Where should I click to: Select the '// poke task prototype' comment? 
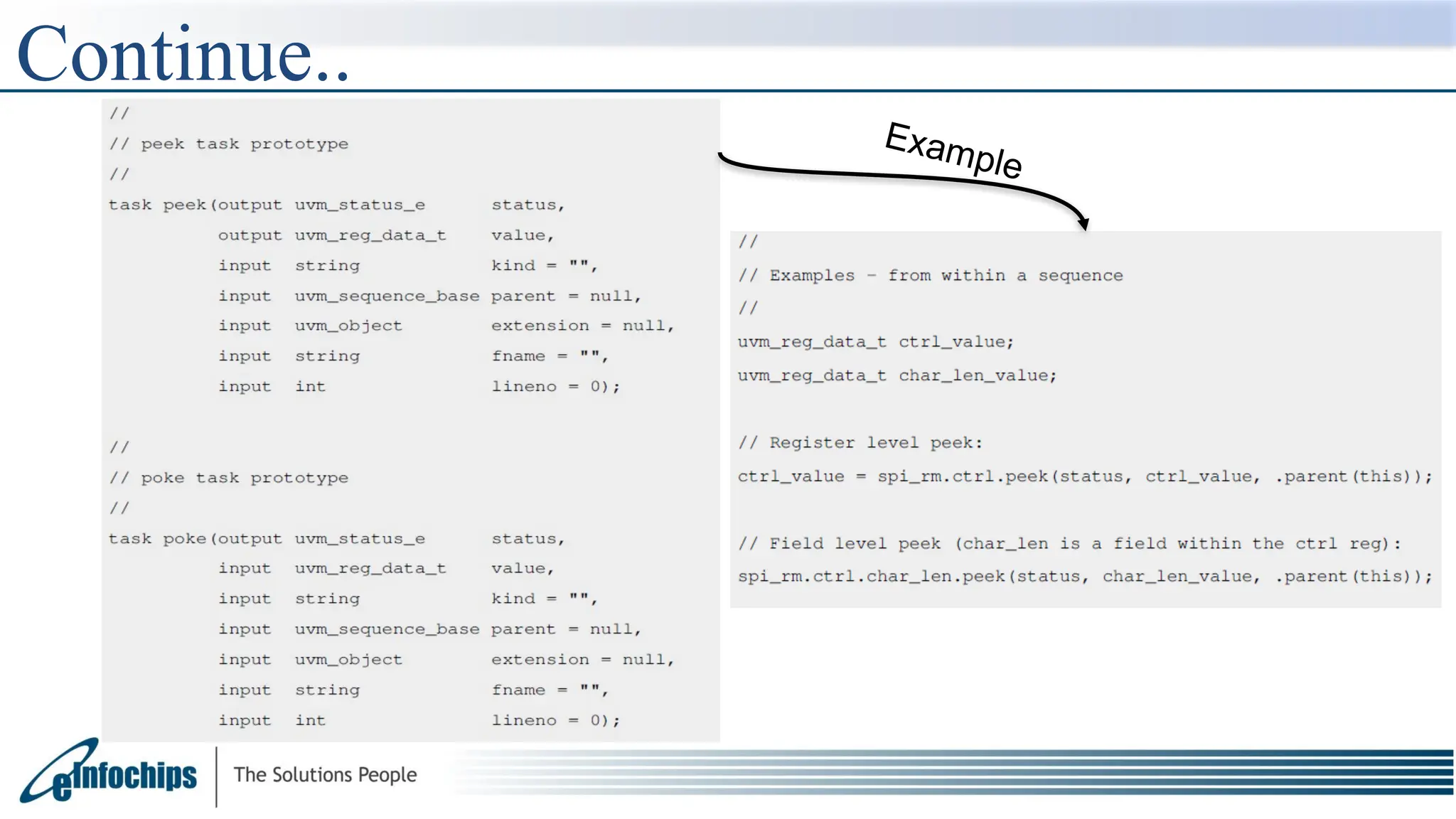(x=229, y=478)
